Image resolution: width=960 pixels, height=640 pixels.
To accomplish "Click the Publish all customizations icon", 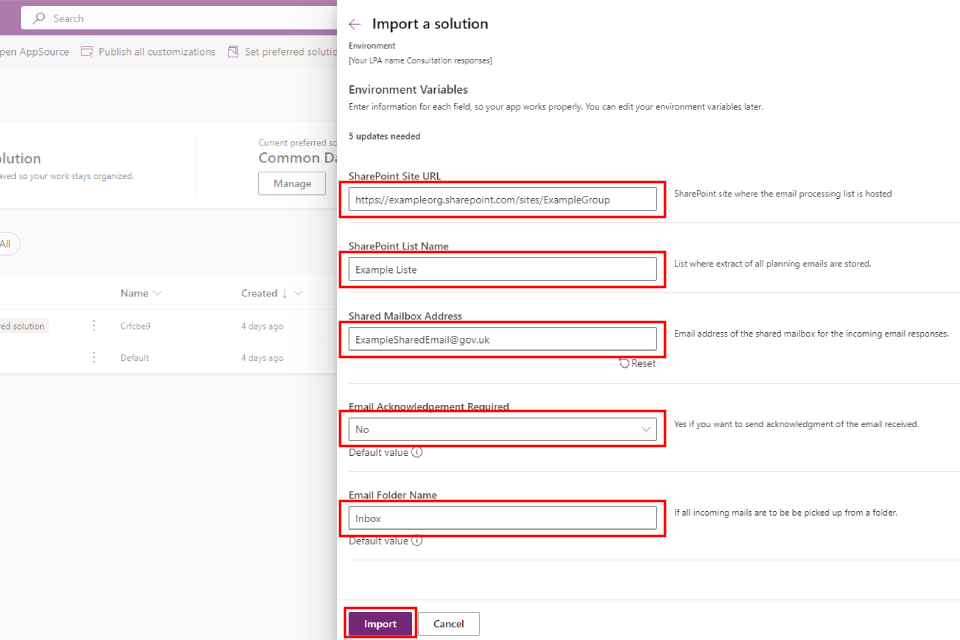I will pyautogui.click(x=87, y=52).
